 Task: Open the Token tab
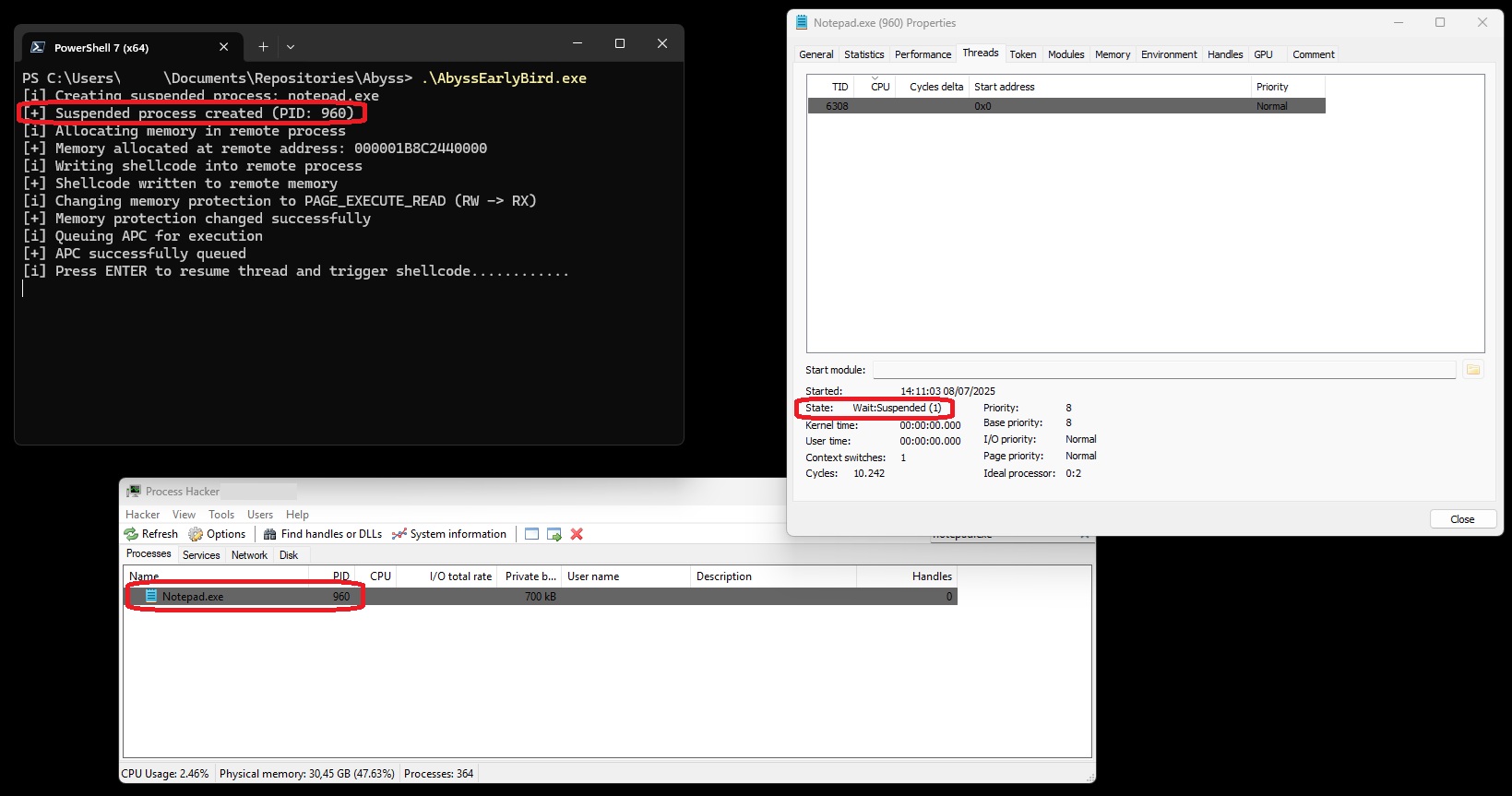(1023, 54)
